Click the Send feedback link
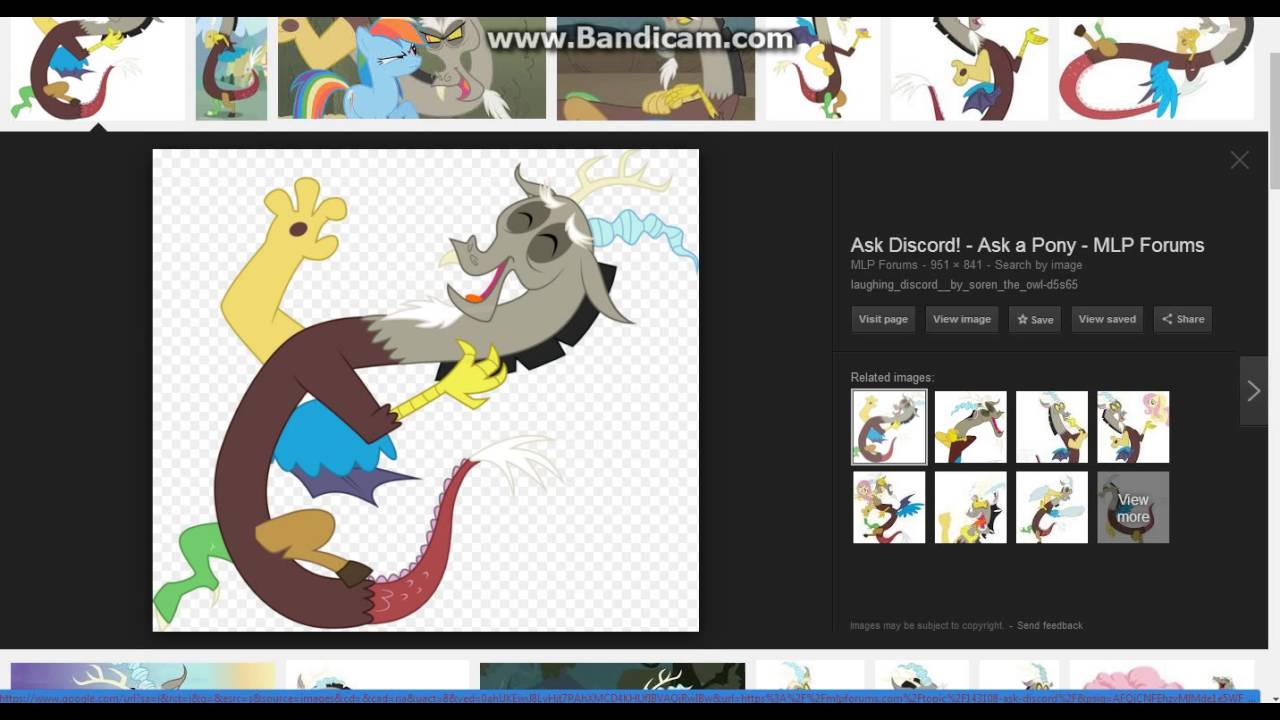Viewport: 1280px width, 720px height. [1050, 625]
